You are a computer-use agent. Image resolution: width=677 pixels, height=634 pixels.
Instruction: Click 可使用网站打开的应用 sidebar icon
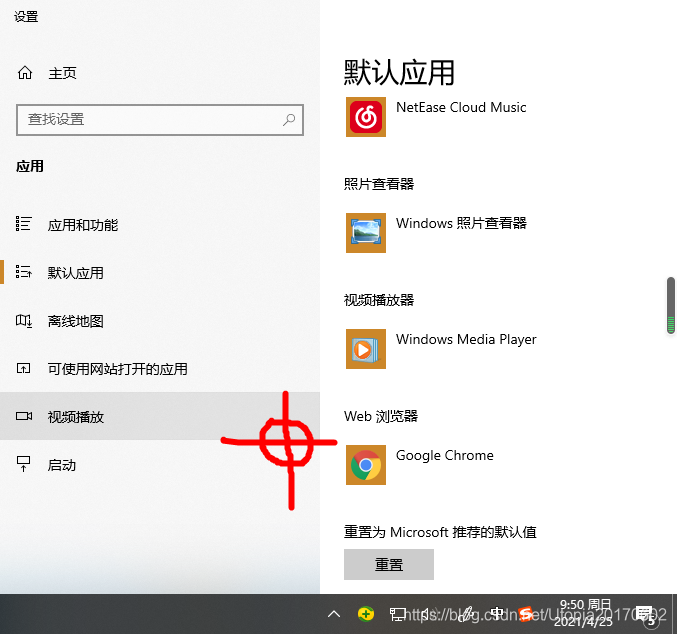(x=23, y=368)
